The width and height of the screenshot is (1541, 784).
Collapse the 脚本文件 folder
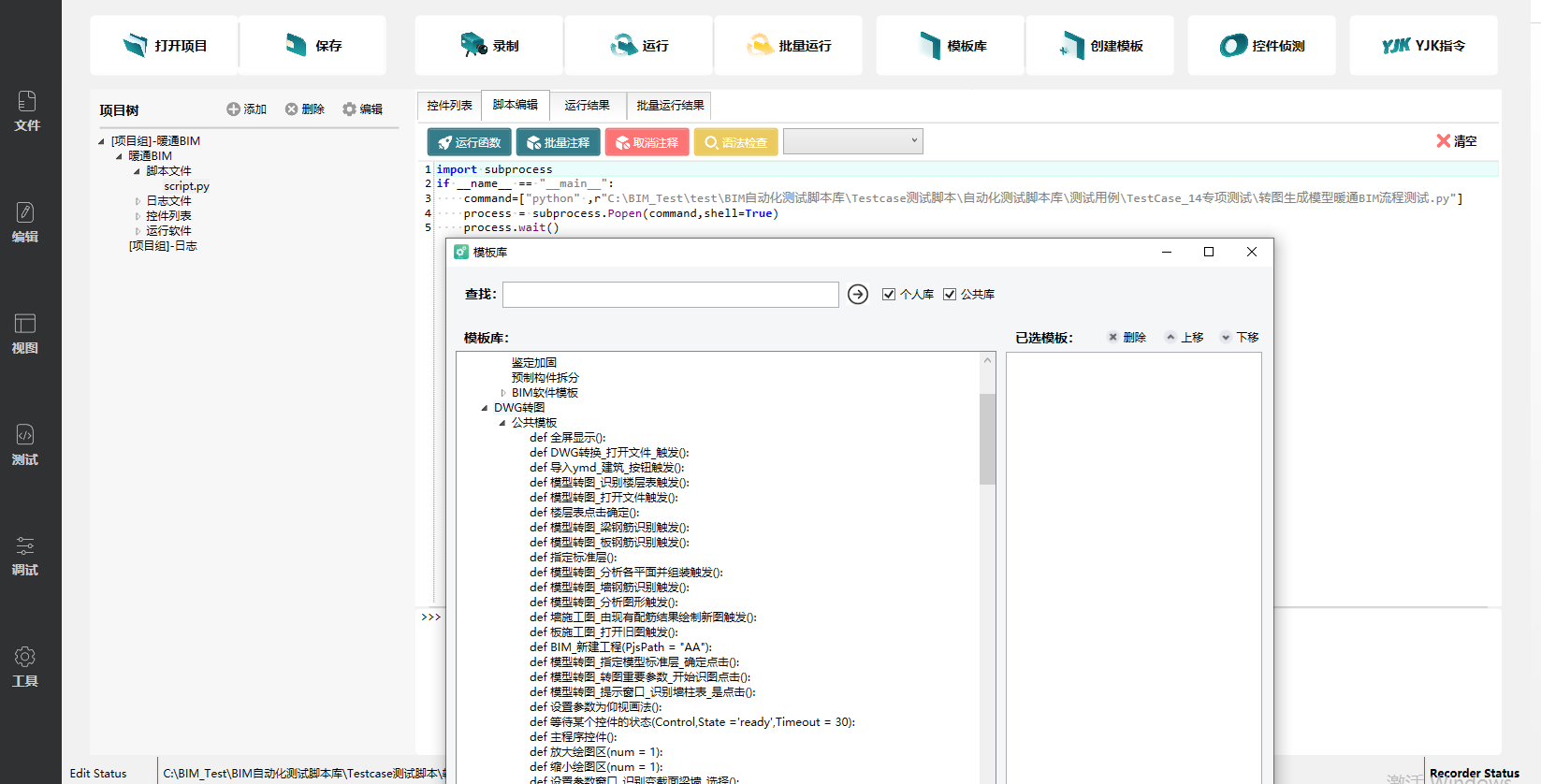point(137,171)
